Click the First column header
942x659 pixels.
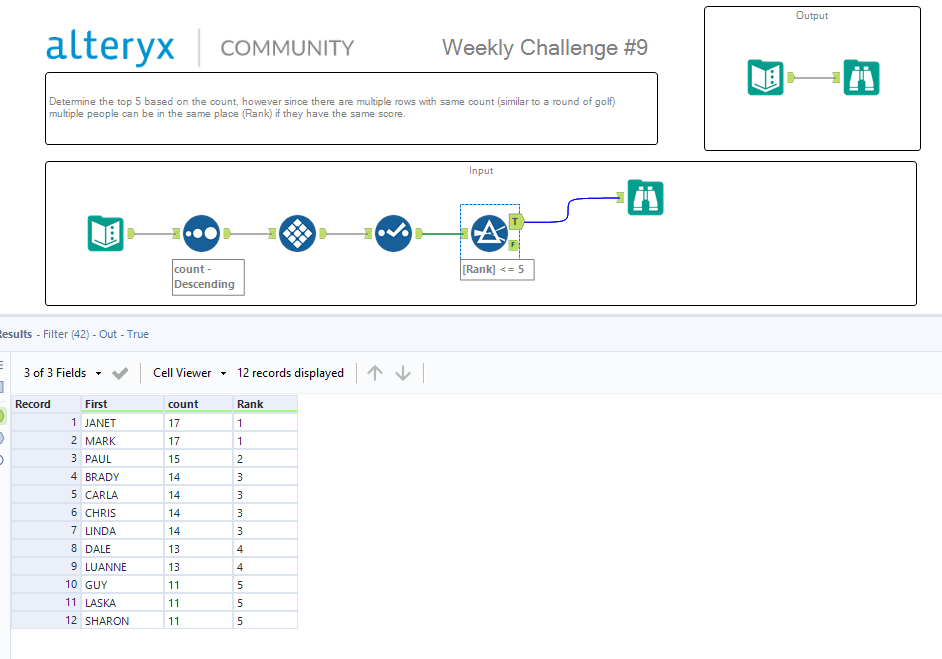[123, 404]
